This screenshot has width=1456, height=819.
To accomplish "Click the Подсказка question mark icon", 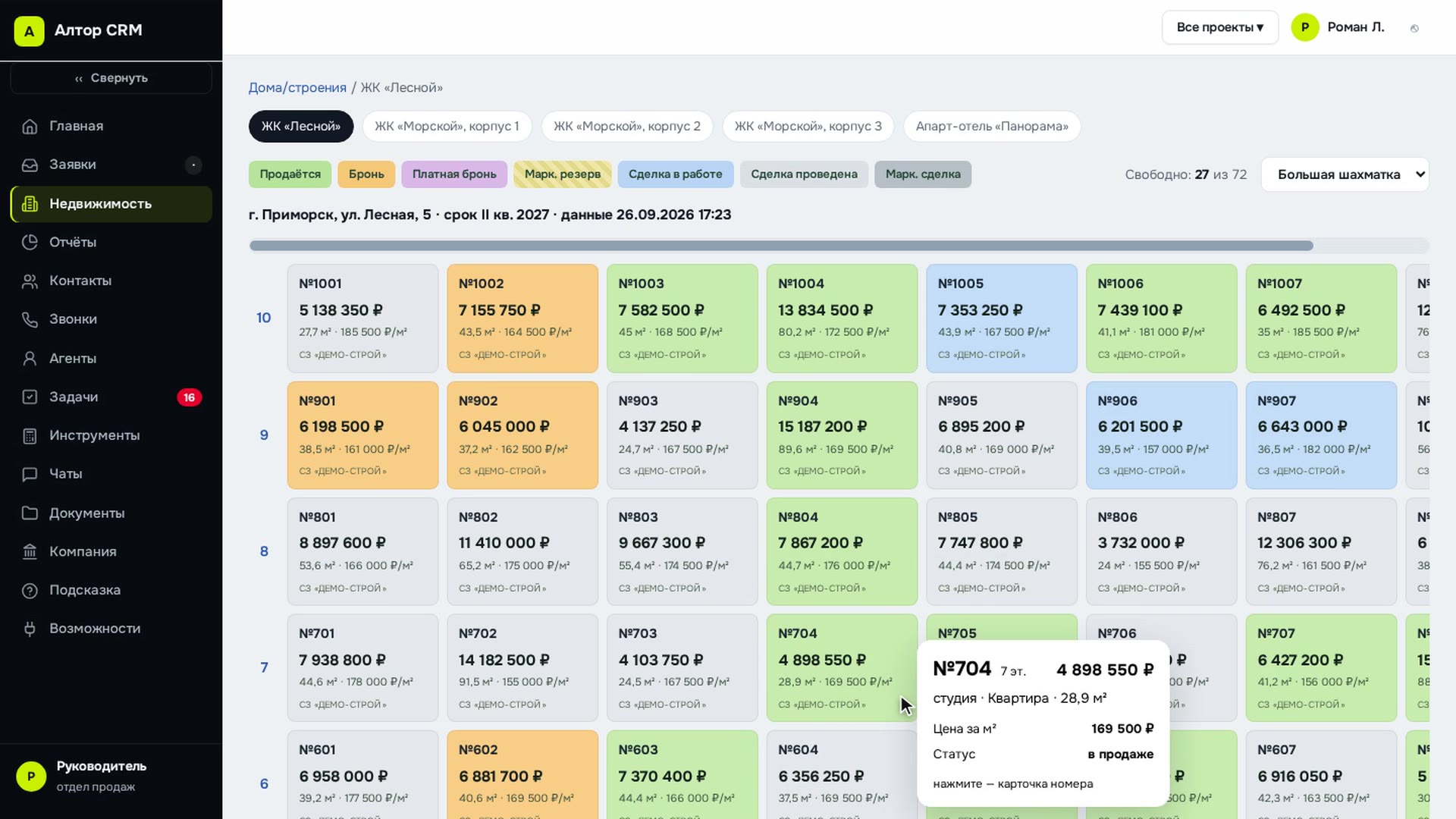I will (x=30, y=591).
